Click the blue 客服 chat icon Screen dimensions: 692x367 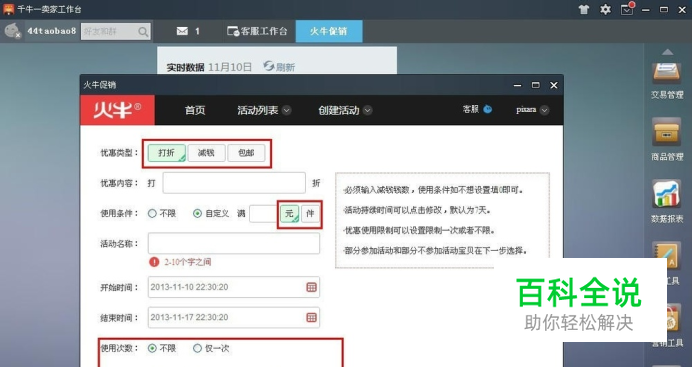pyautogui.click(x=488, y=109)
